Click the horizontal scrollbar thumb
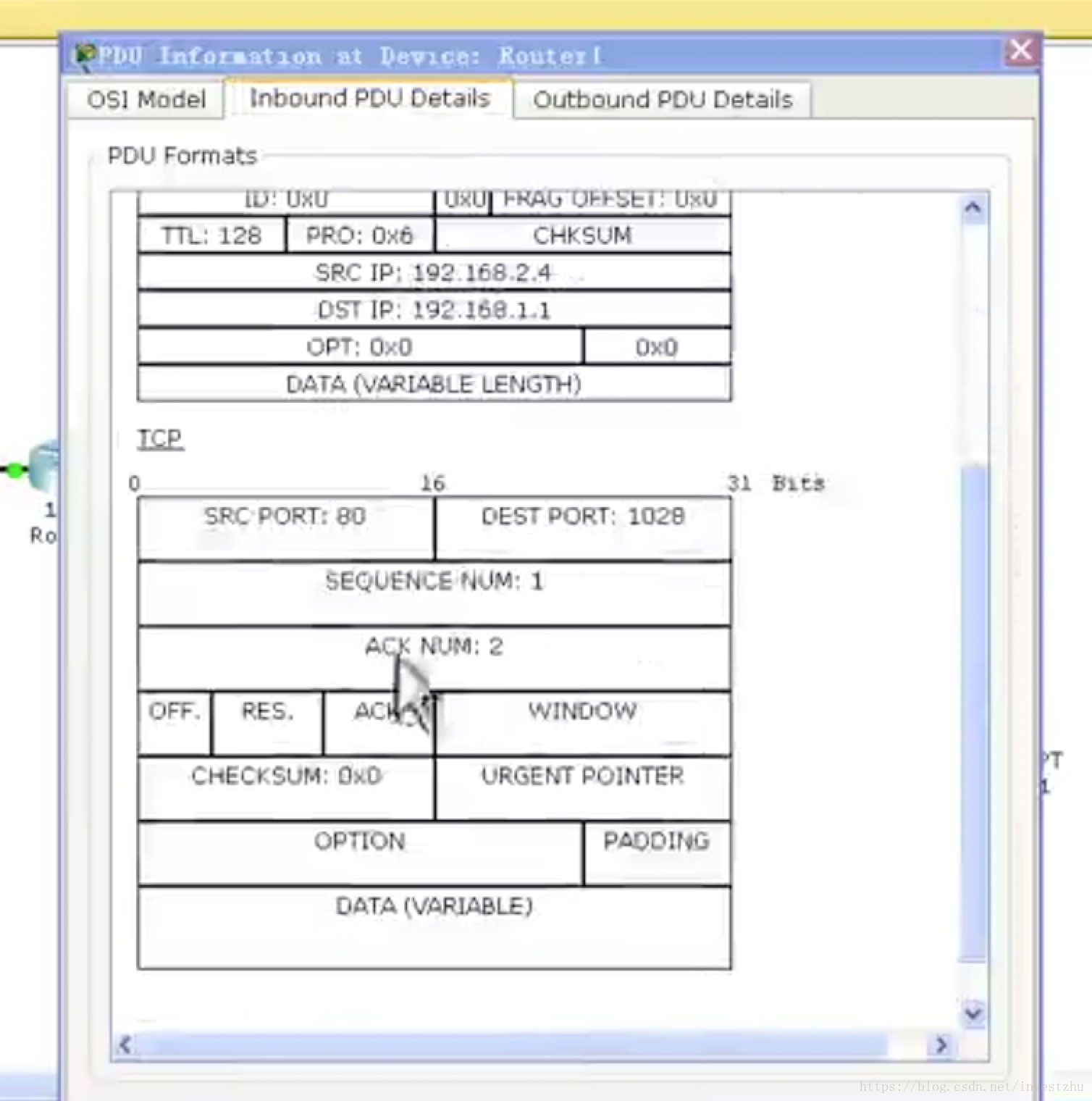The height and width of the screenshot is (1101, 1092). click(512, 1045)
